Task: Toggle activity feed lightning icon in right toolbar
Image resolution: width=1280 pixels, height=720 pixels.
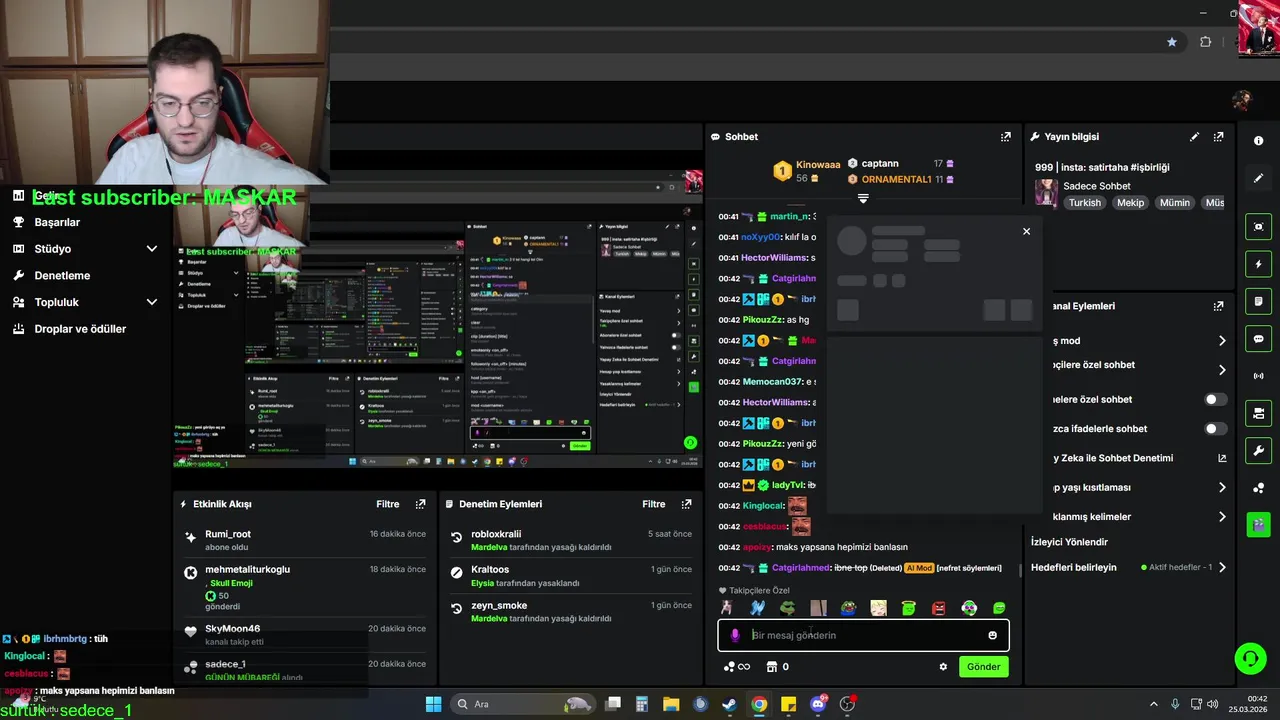Action: (x=1258, y=264)
